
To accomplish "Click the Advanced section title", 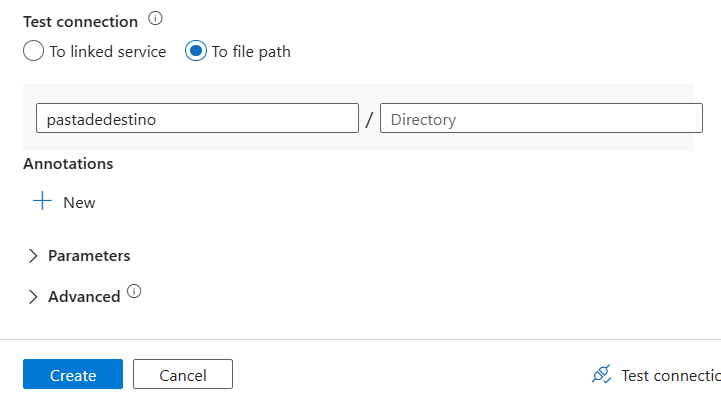I will pyautogui.click(x=84, y=297).
